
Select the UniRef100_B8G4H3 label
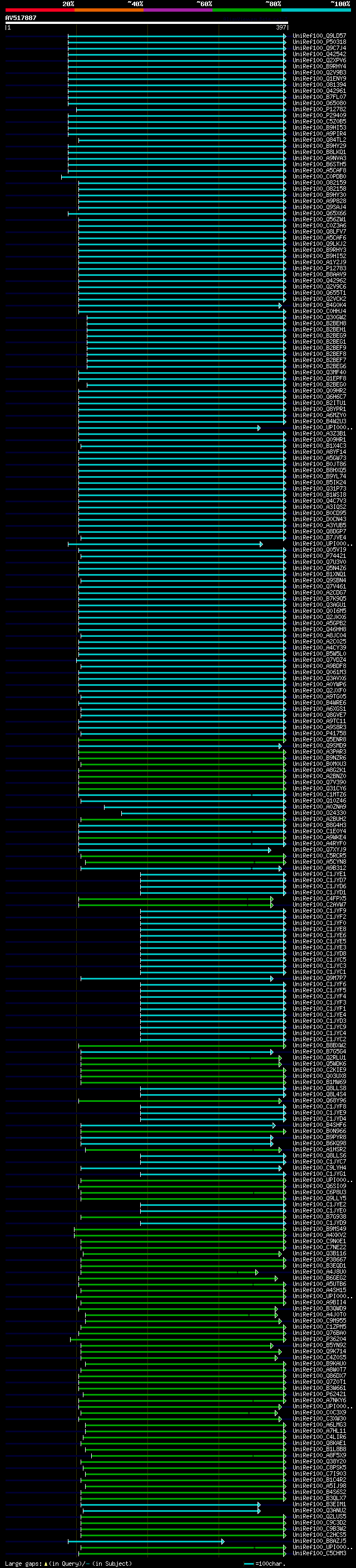pos(319,825)
